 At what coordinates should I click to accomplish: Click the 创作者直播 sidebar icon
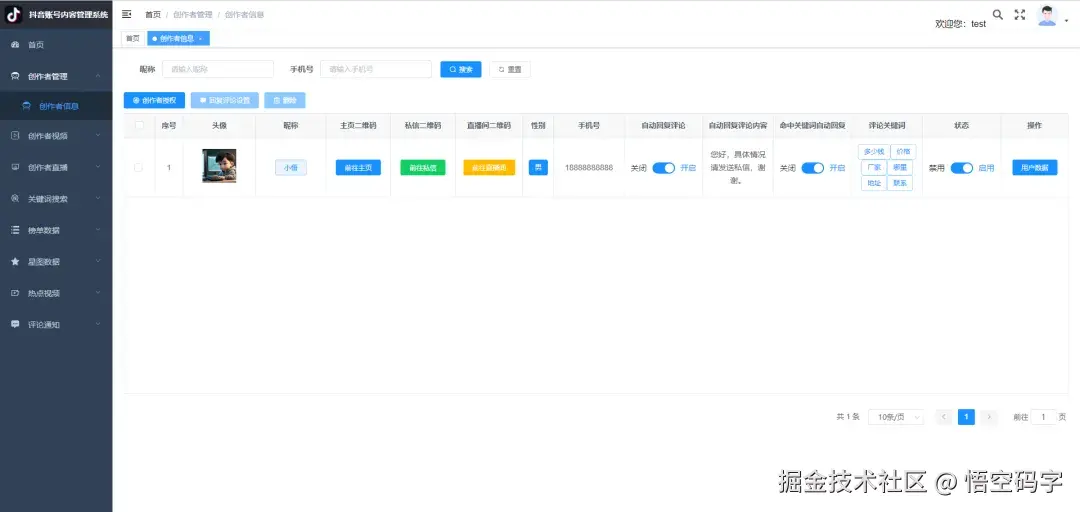point(15,167)
